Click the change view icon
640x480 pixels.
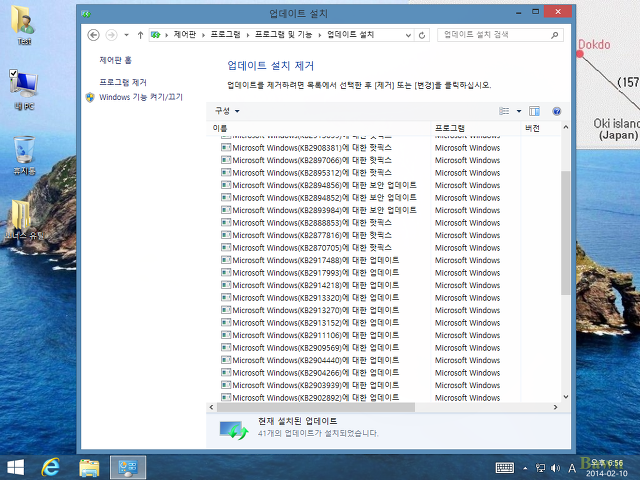click(x=504, y=111)
